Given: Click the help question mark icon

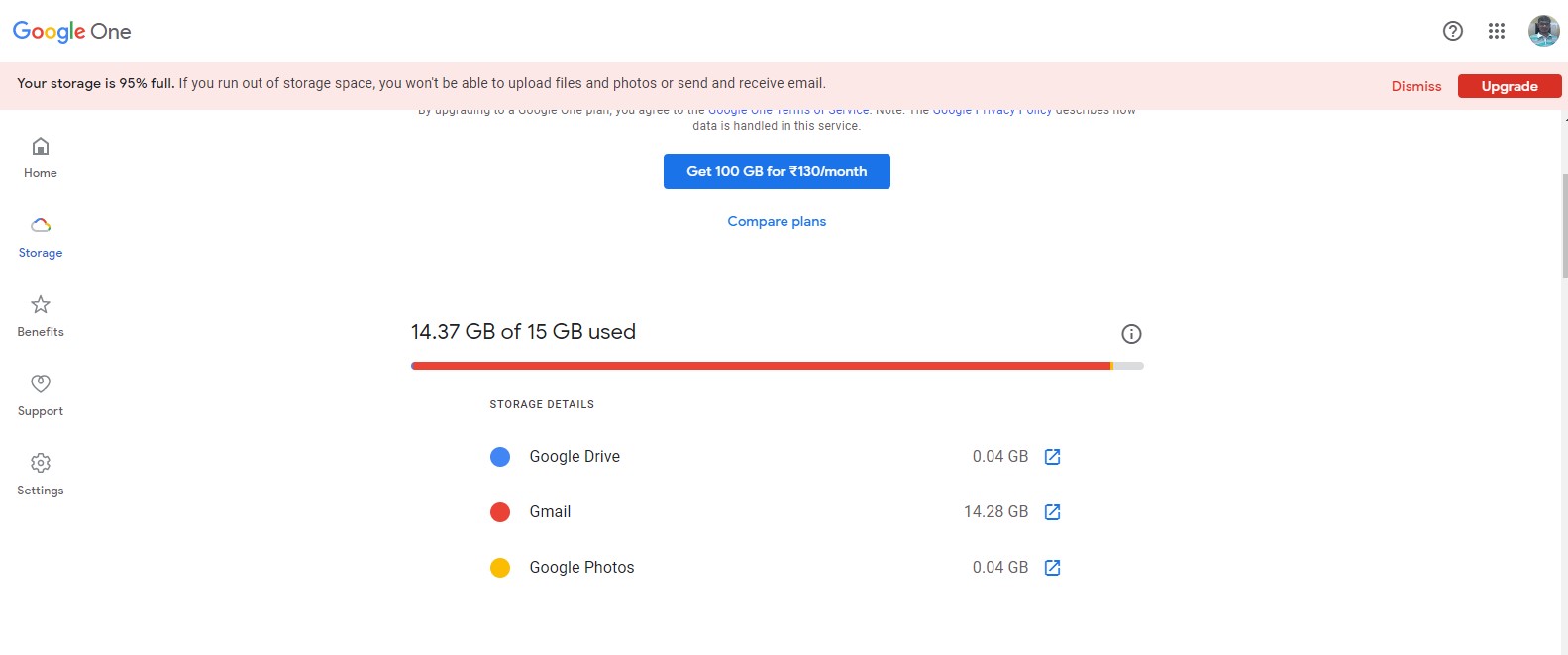Looking at the screenshot, I should (x=1453, y=31).
